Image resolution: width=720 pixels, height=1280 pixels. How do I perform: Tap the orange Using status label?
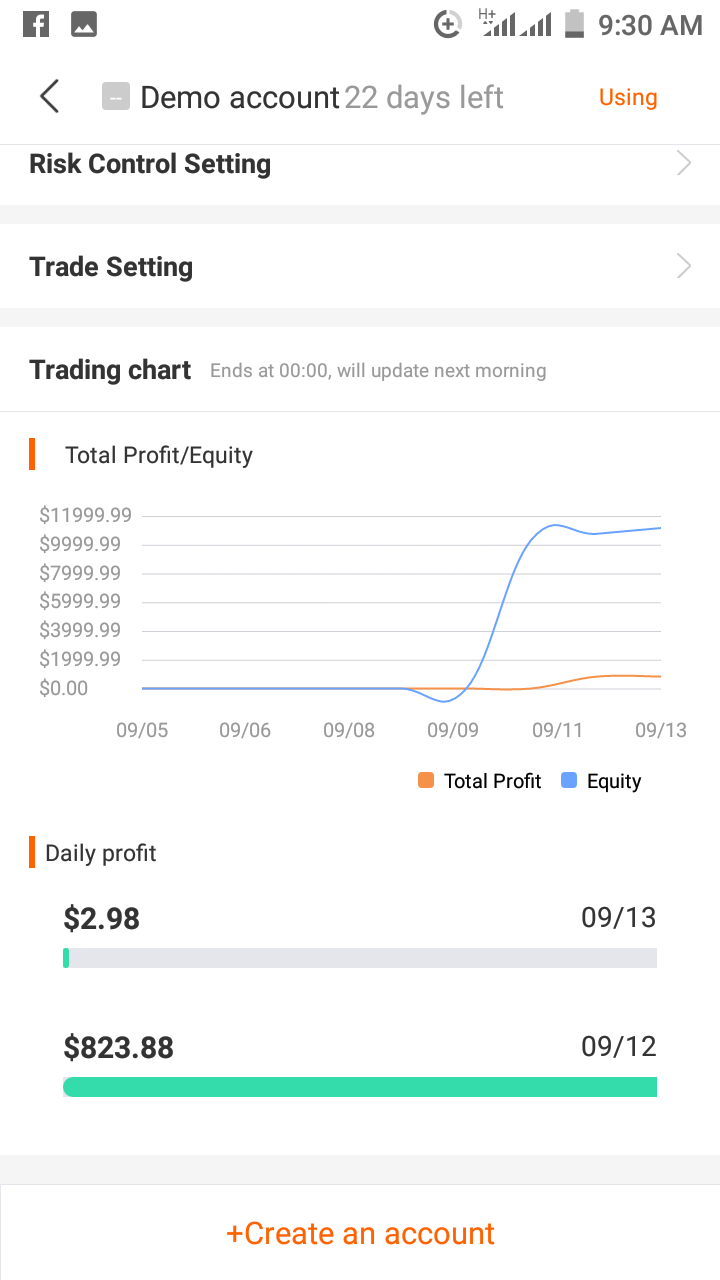[628, 97]
